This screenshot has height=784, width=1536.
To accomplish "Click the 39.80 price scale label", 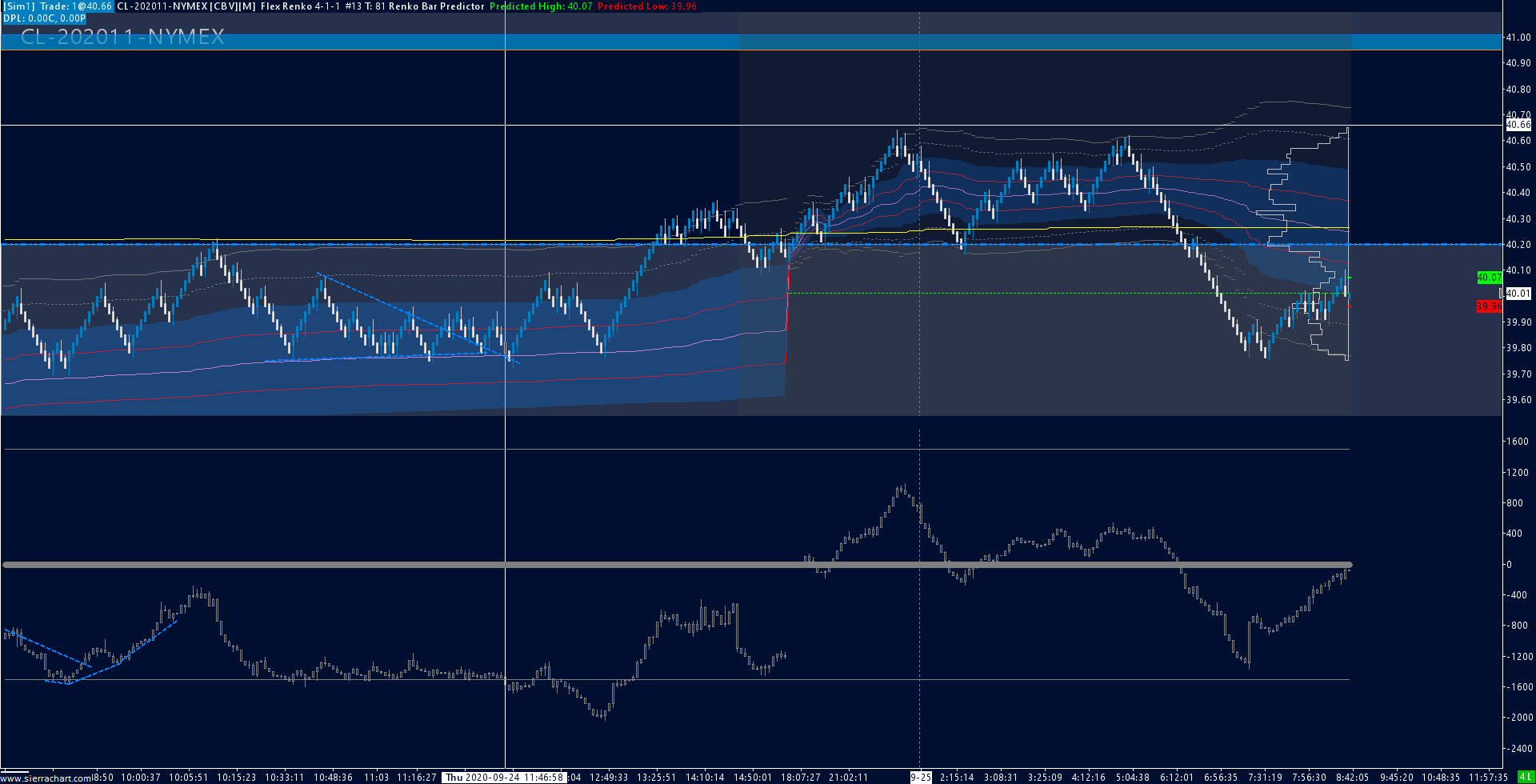I will (1518, 348).
